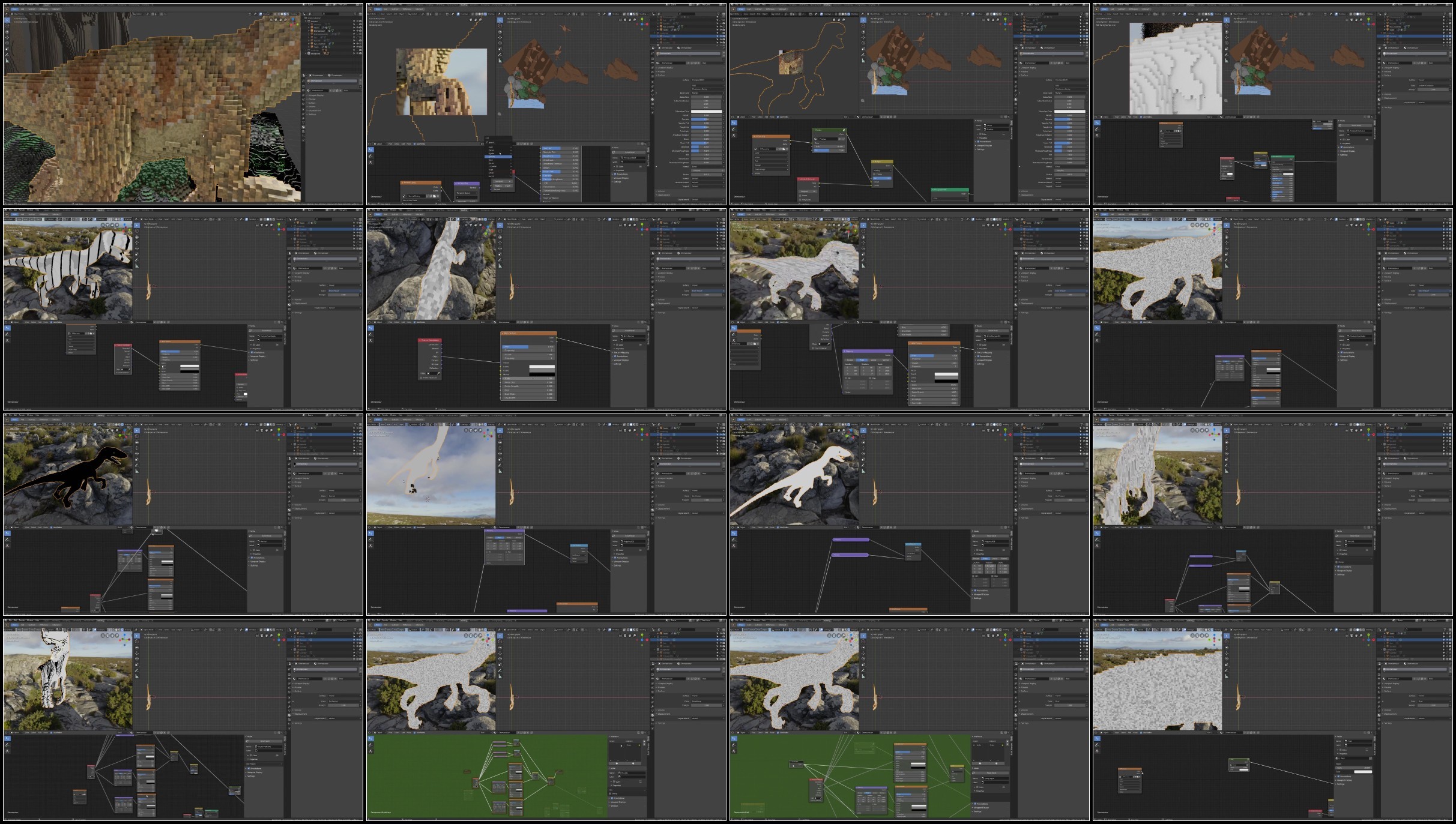Click the material slot in black silhouette frame
Screen dimensions: 1456x824
(x=326, y=464)
